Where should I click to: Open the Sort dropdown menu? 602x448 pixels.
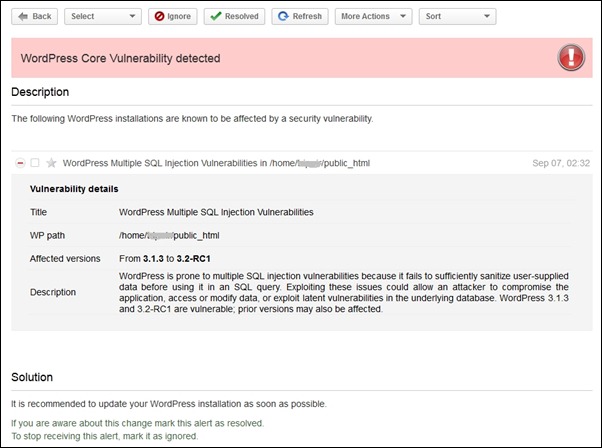tap(456, 16)
